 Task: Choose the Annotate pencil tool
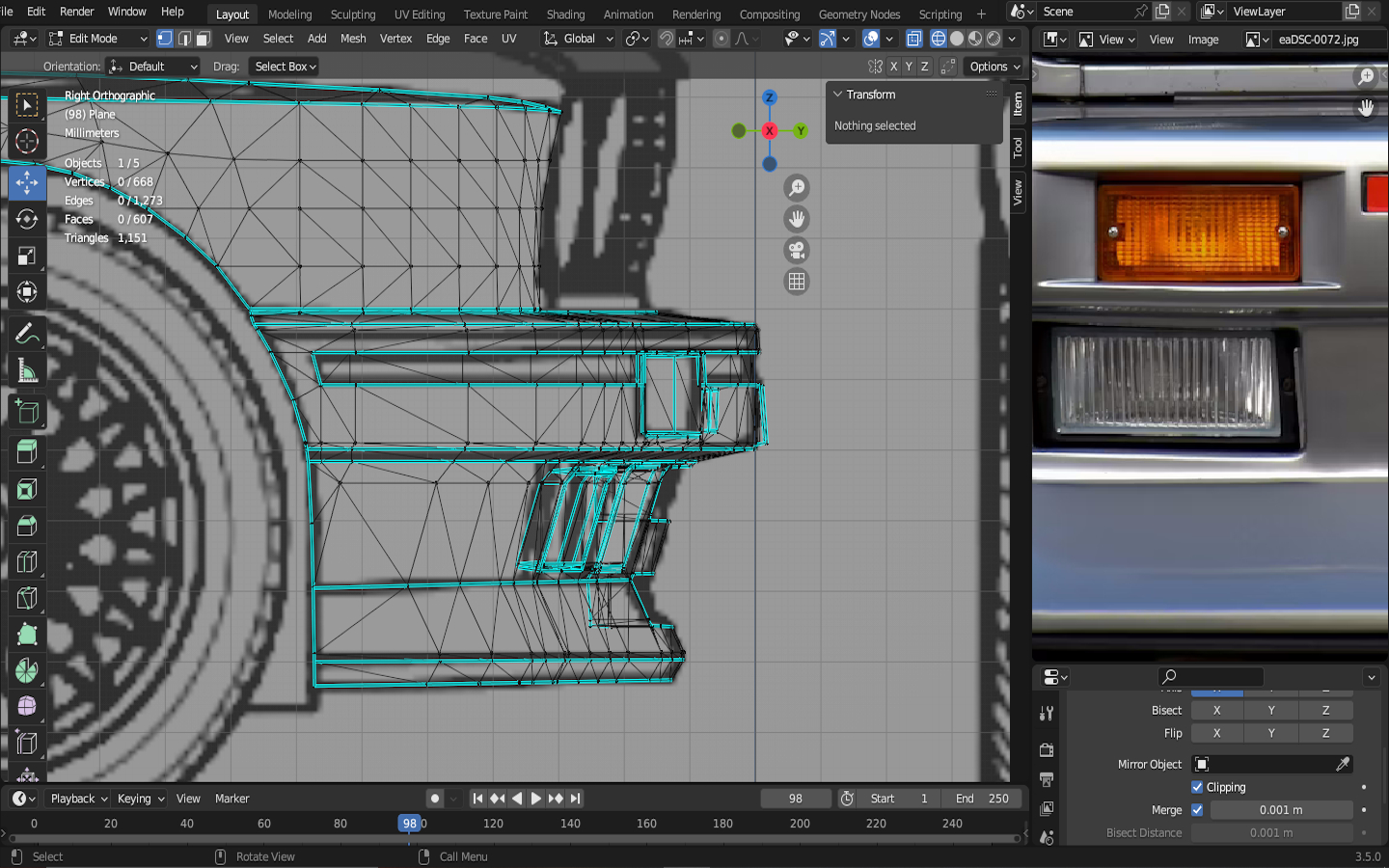[27, 334]
